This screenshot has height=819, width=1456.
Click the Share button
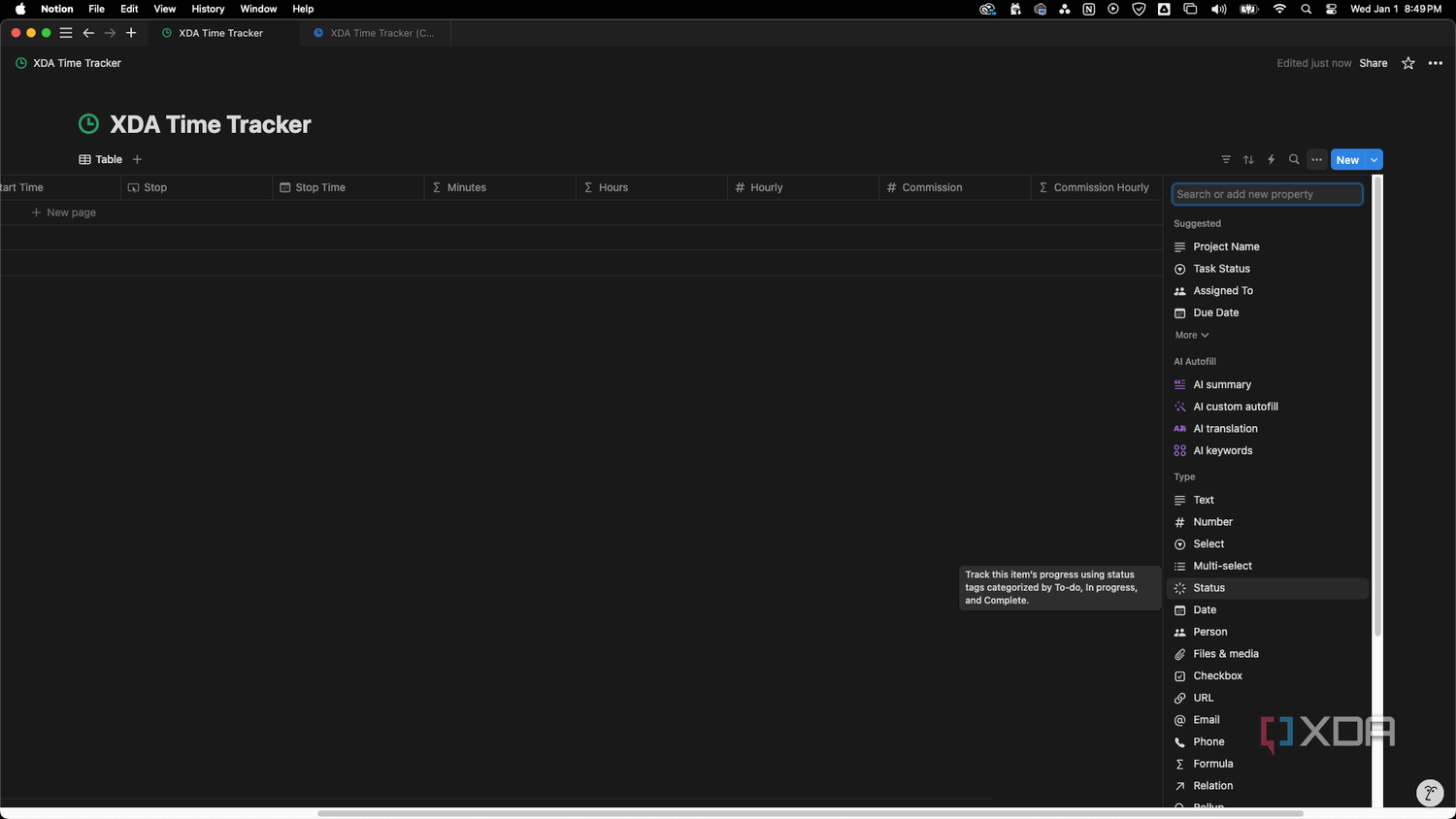click(x=1373, y=63)
